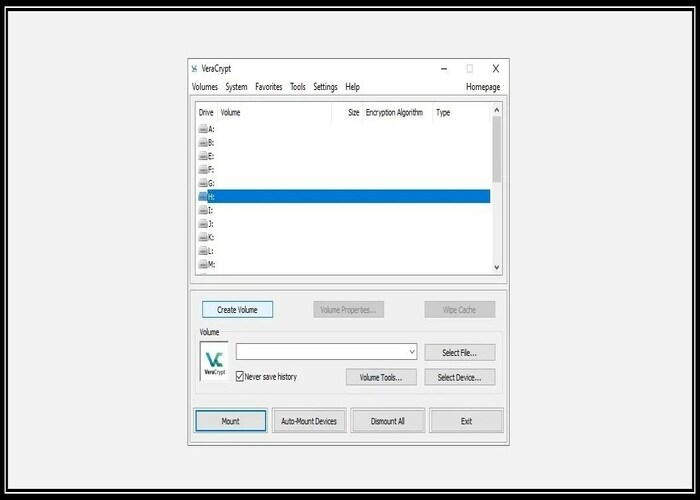The width and height of the screenshot is (700, 500).
Task: Click Auto-Mount Devices
Action: tap(309, 421)
